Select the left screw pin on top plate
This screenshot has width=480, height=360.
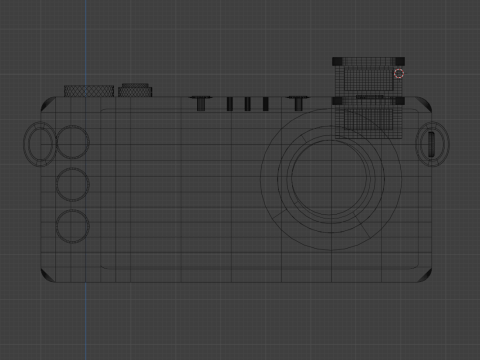[200, 103]
